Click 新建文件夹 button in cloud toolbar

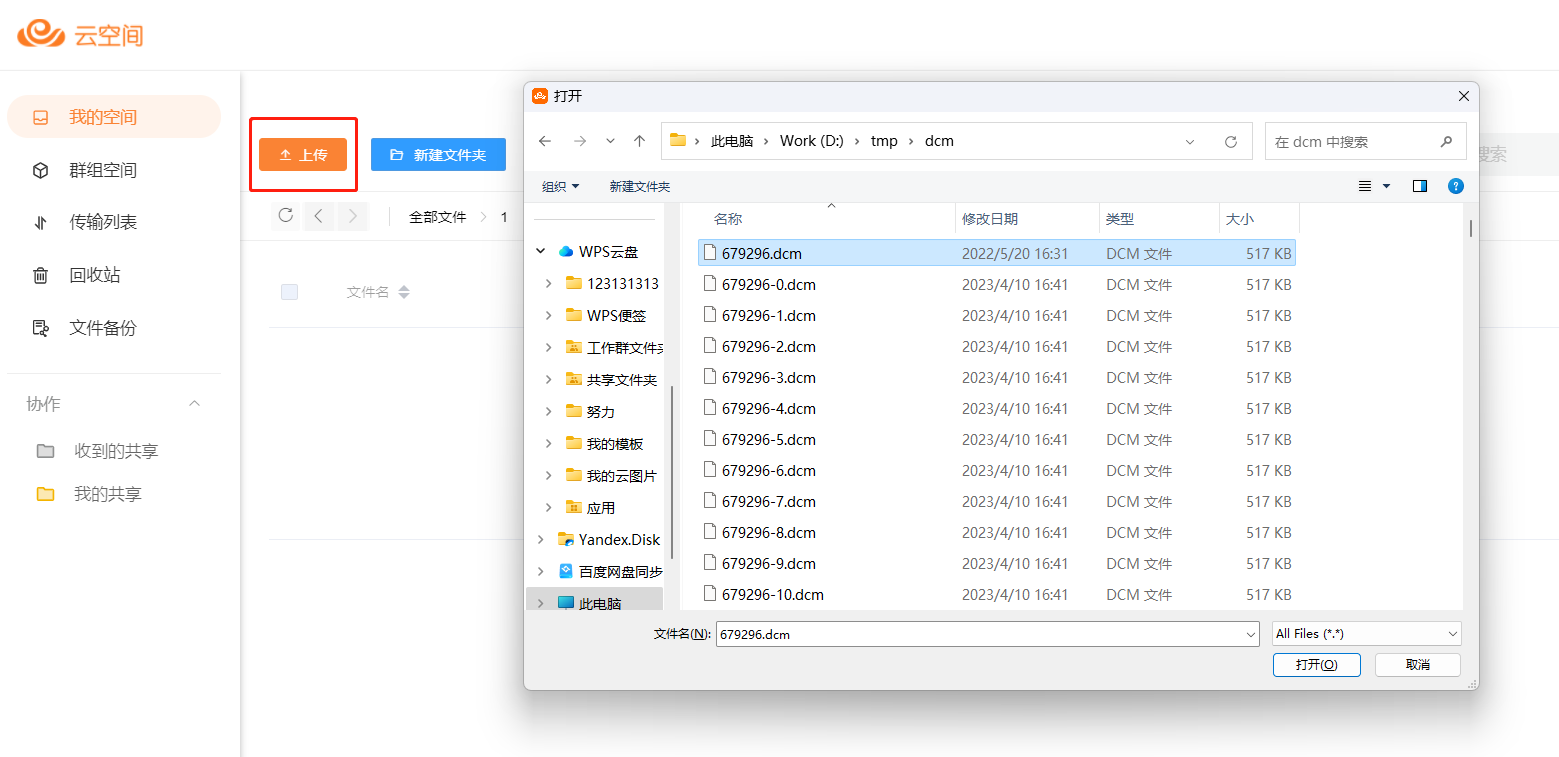438,155
